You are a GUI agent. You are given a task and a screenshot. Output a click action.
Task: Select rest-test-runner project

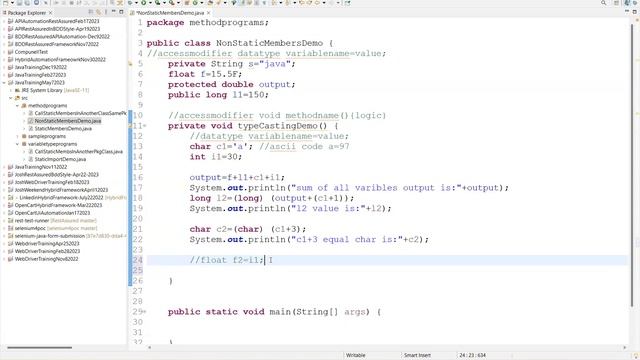(31, 220)
